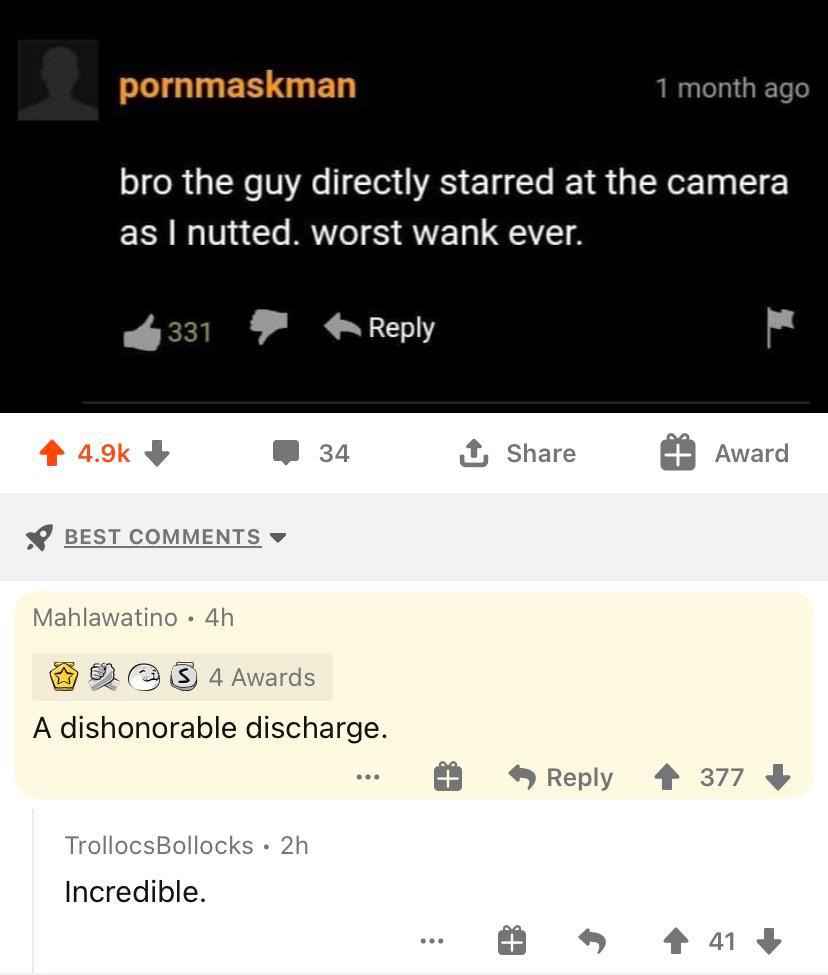Click gift icon on Mahlawatino's comment
The width and height of the screenshot is (828, 975).
click(448, 777)
